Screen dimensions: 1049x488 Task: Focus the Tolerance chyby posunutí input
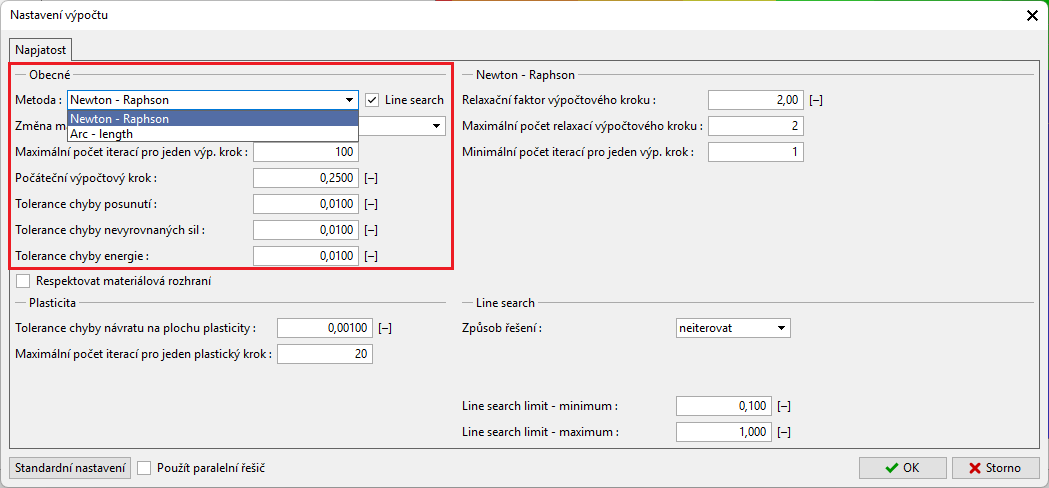[305, 204]
